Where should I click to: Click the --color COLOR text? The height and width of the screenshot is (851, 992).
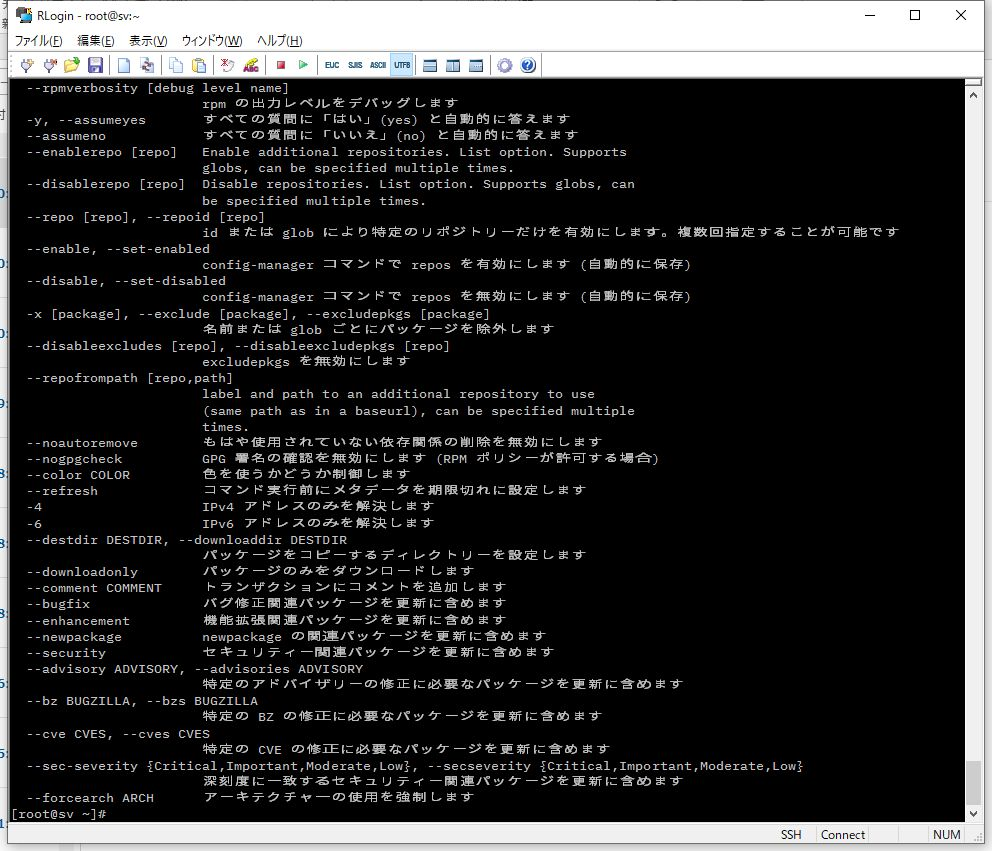click(78, 475)
